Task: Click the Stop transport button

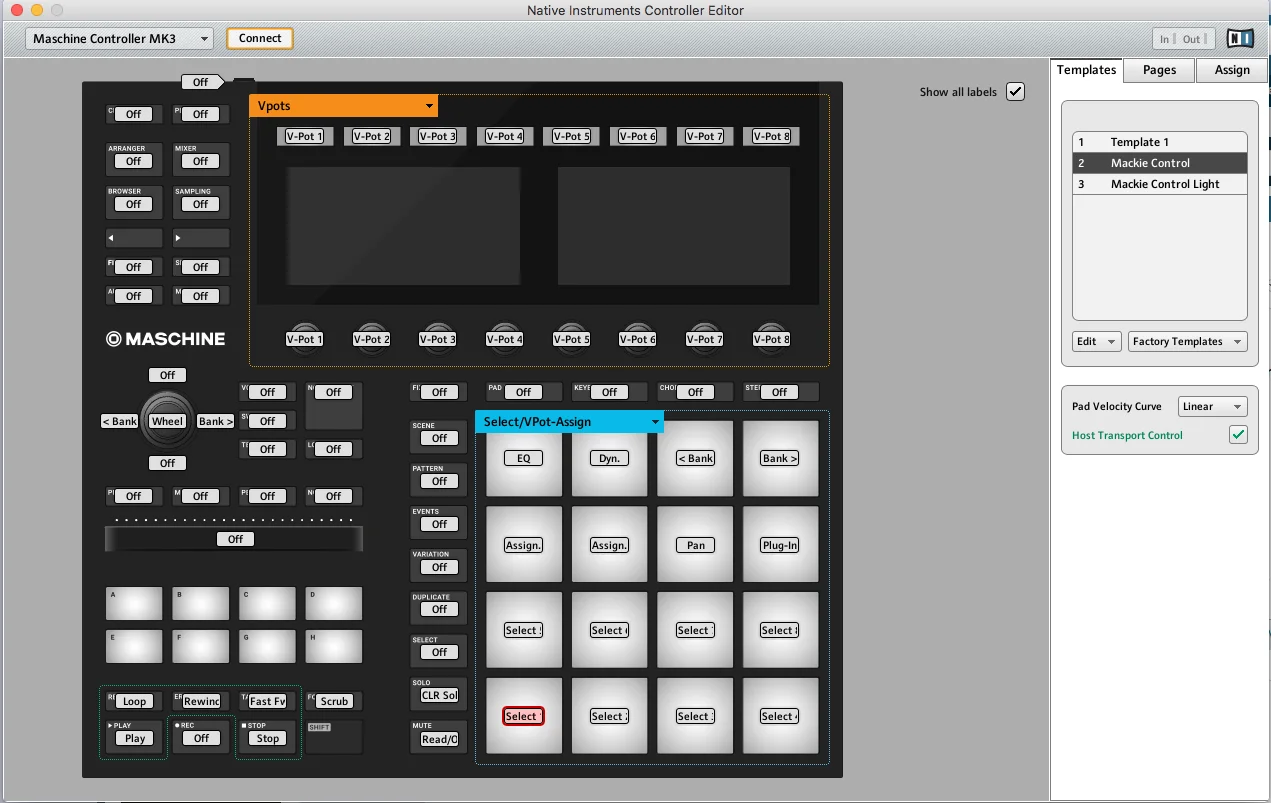Action: click(268, 738)
